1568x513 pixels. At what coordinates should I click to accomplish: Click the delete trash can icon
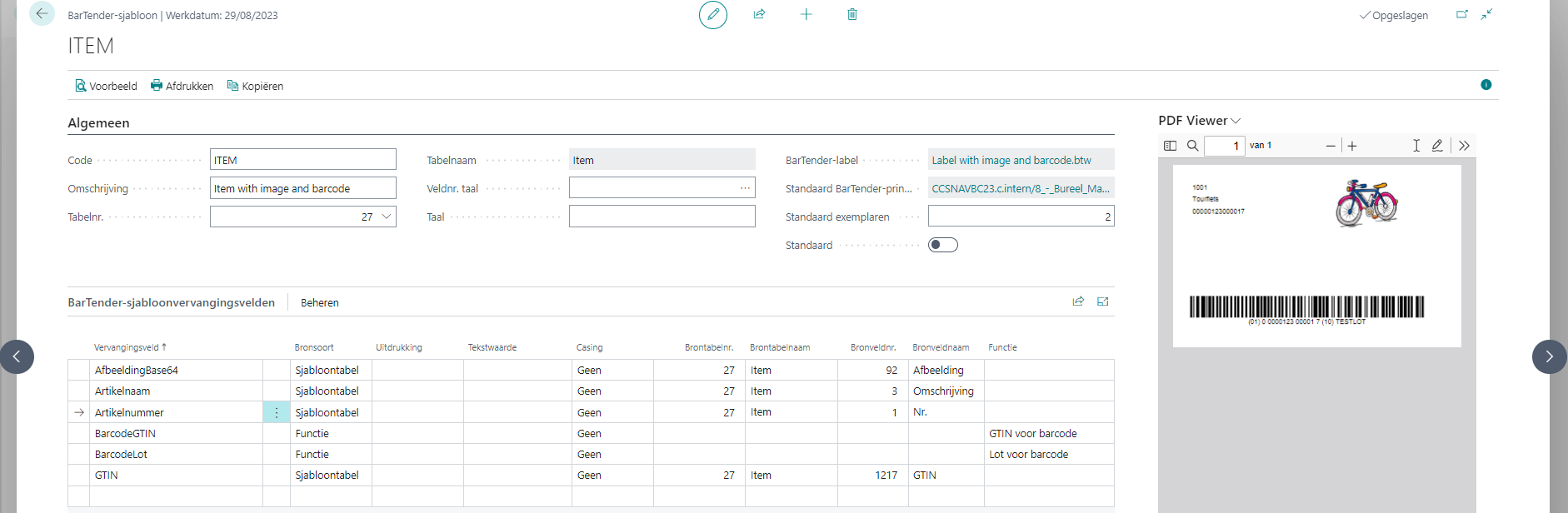pyautogui.click(x=851, y=14)
